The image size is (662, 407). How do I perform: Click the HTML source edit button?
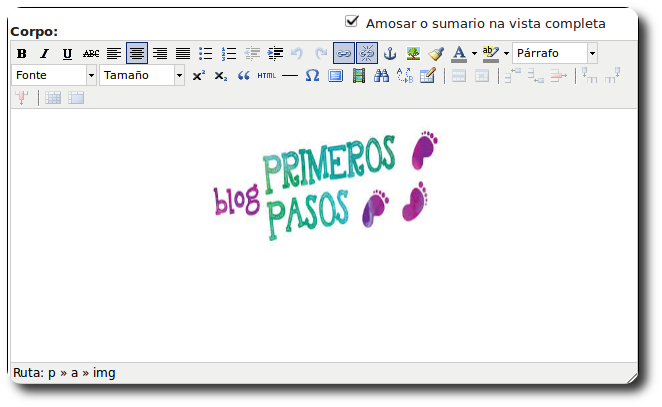(266, 76)
